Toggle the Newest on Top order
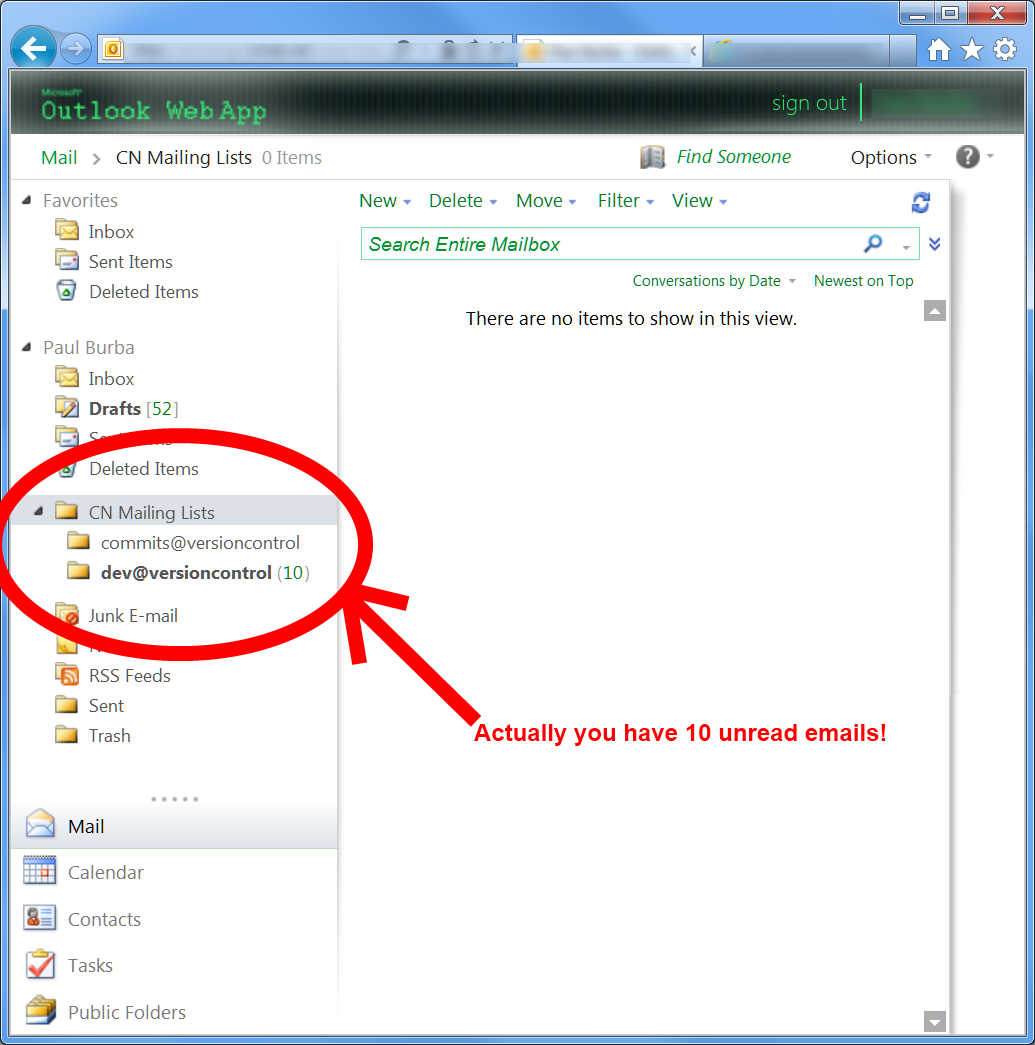This screenshot has width=1035, height=1045. point(863,281)
